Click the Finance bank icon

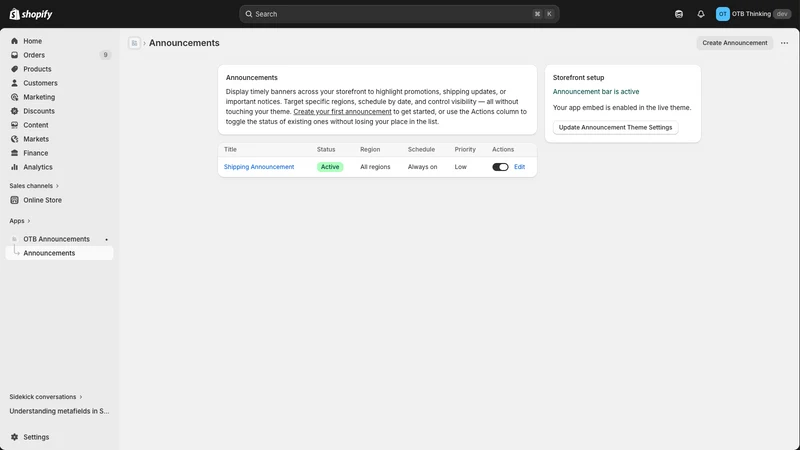(x=14, y=153)
